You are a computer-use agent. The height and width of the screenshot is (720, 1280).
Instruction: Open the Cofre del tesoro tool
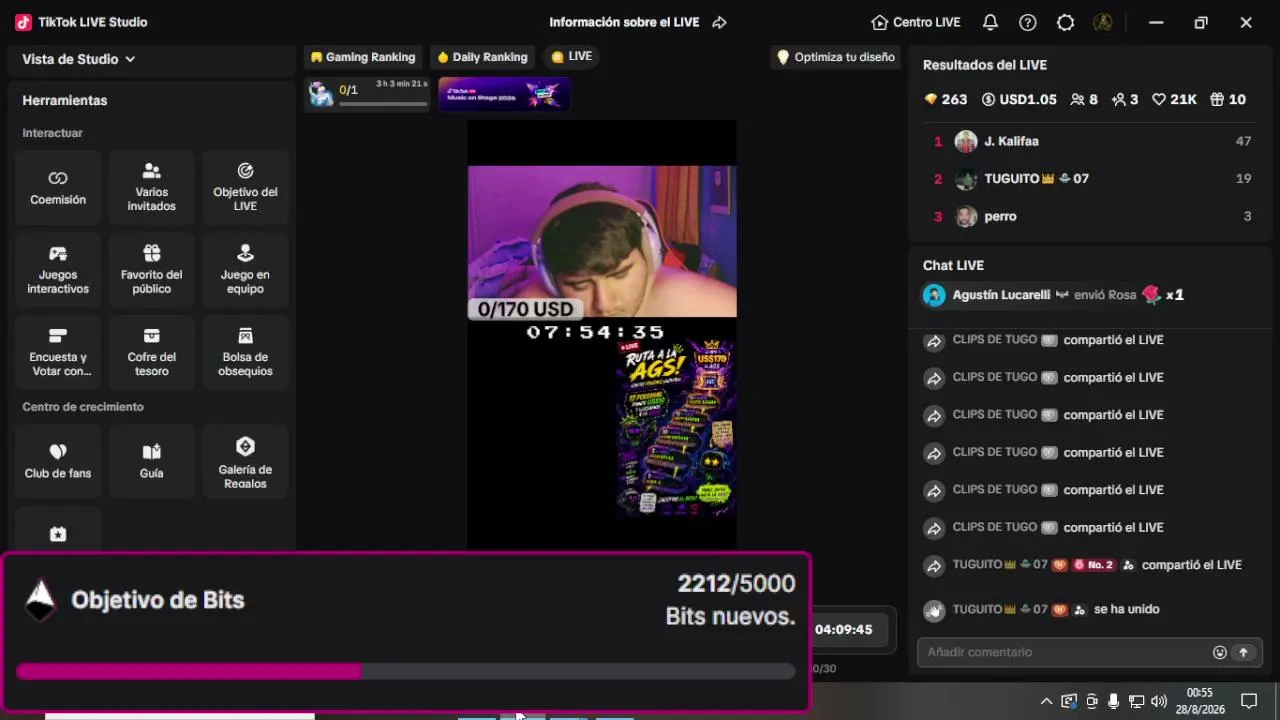coord(152,352)
